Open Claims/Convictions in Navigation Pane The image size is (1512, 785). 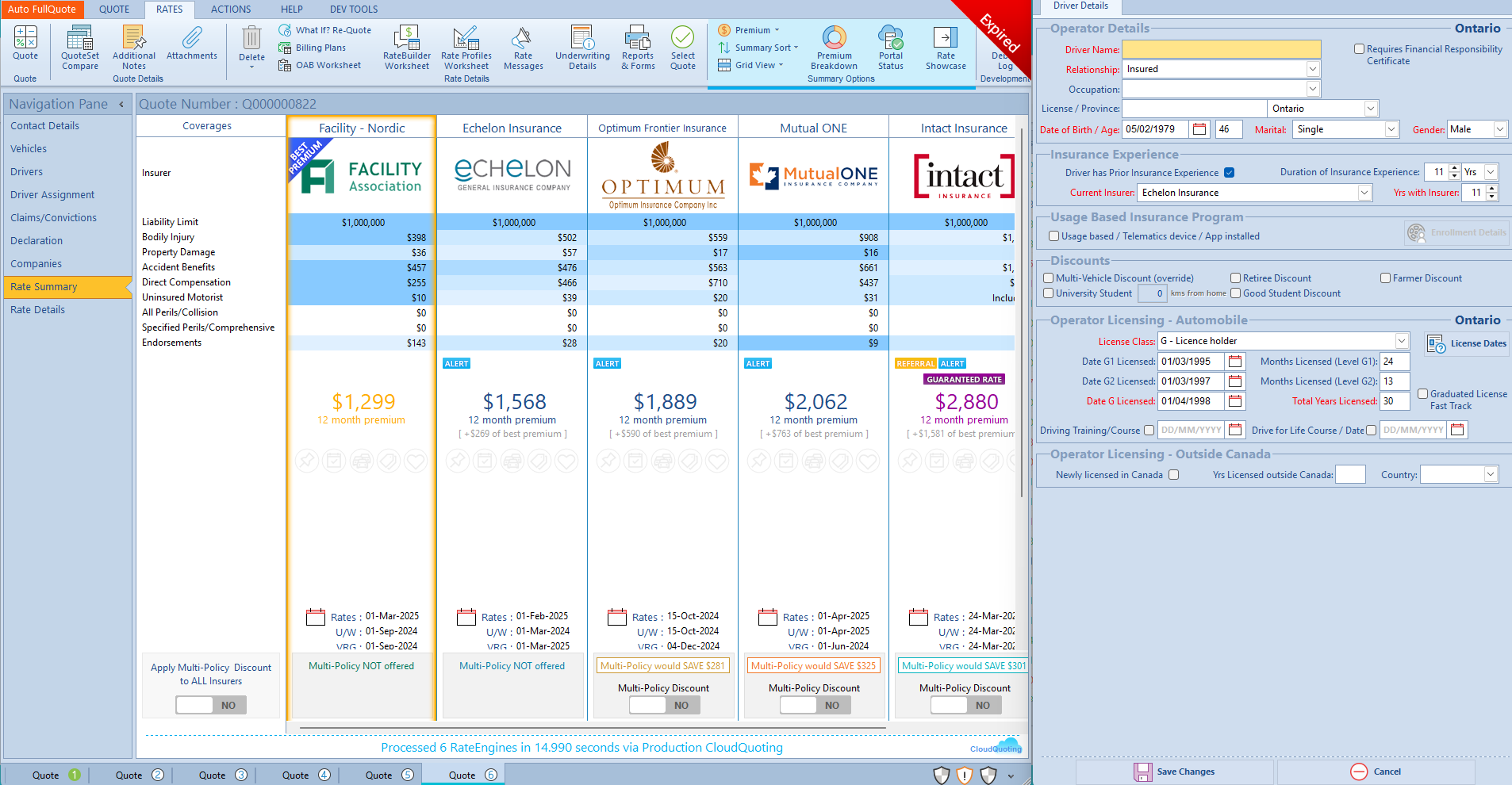[x=53, y=218]
